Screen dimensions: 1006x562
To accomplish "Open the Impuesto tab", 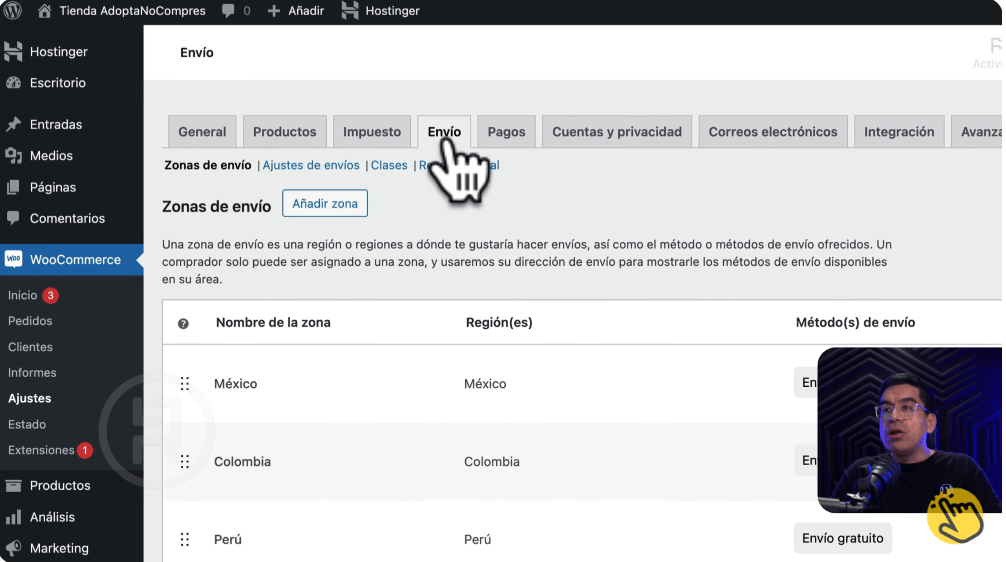I will (x=372, y=132).
